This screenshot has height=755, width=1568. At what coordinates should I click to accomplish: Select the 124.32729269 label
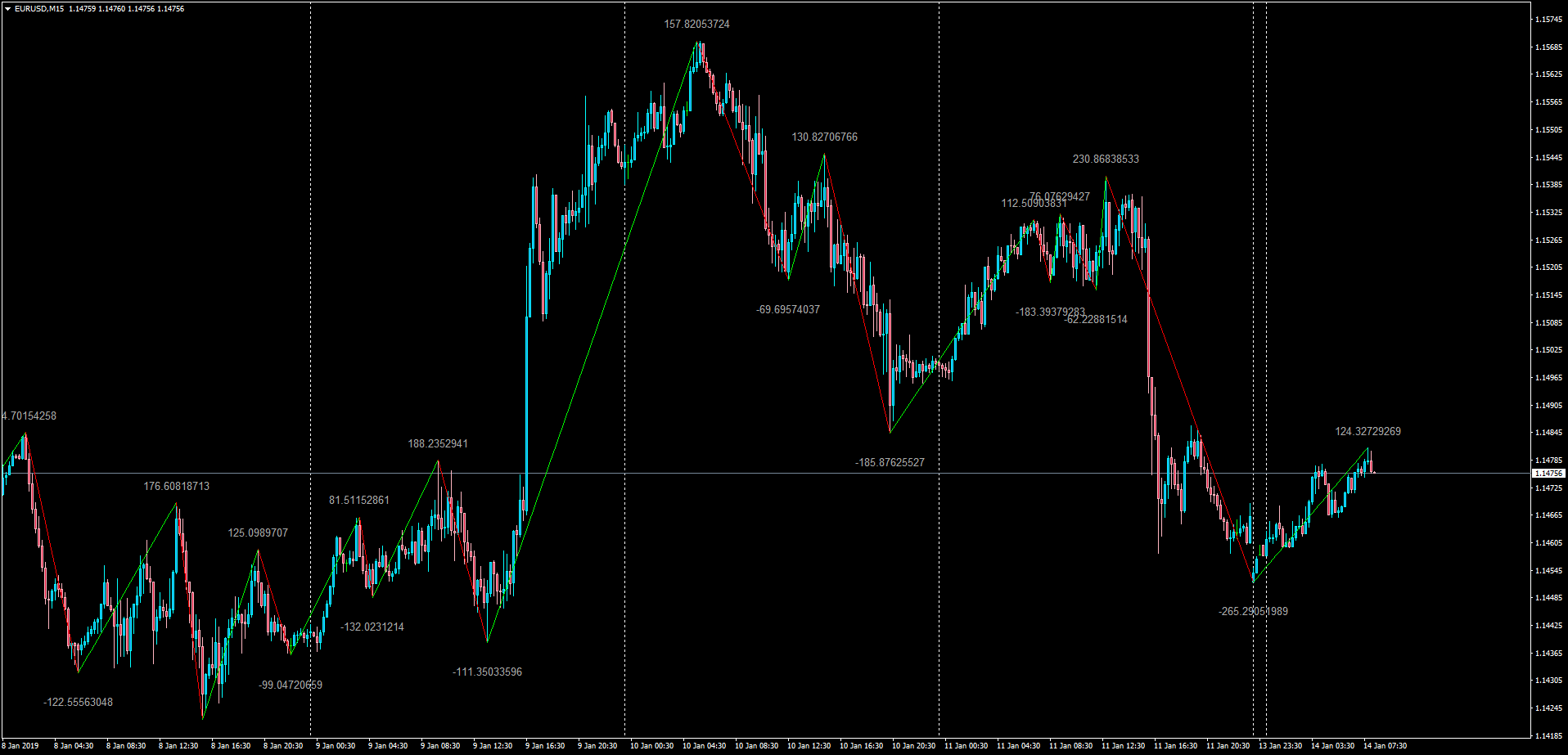1368,432
